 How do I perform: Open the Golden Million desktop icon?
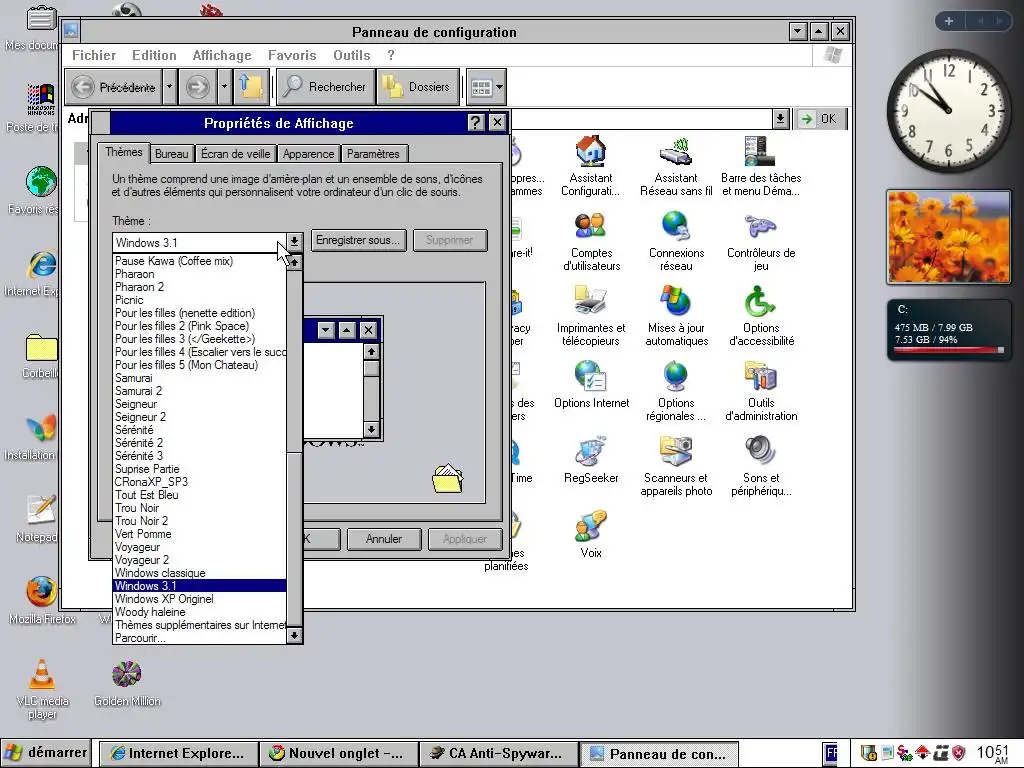tap(127, 683)
